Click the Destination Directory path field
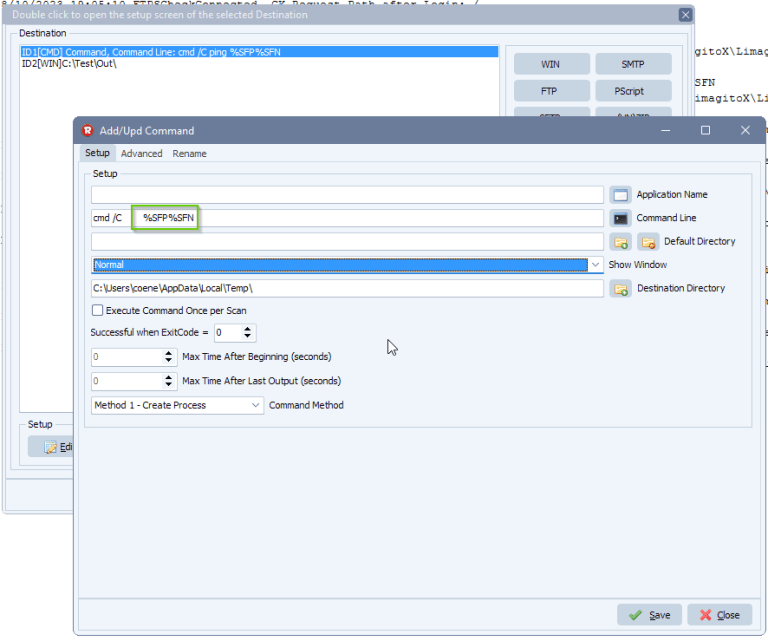The image size is (768, 641). 347,289
